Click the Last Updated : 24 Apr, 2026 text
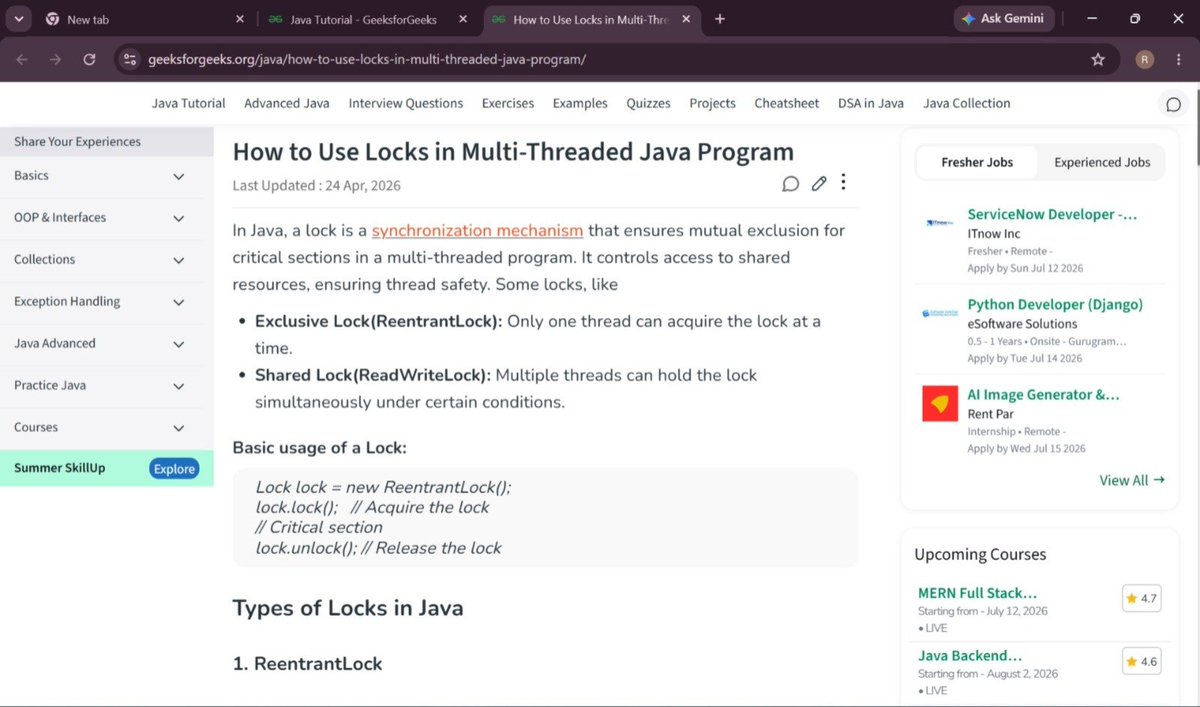 [316, 185]
